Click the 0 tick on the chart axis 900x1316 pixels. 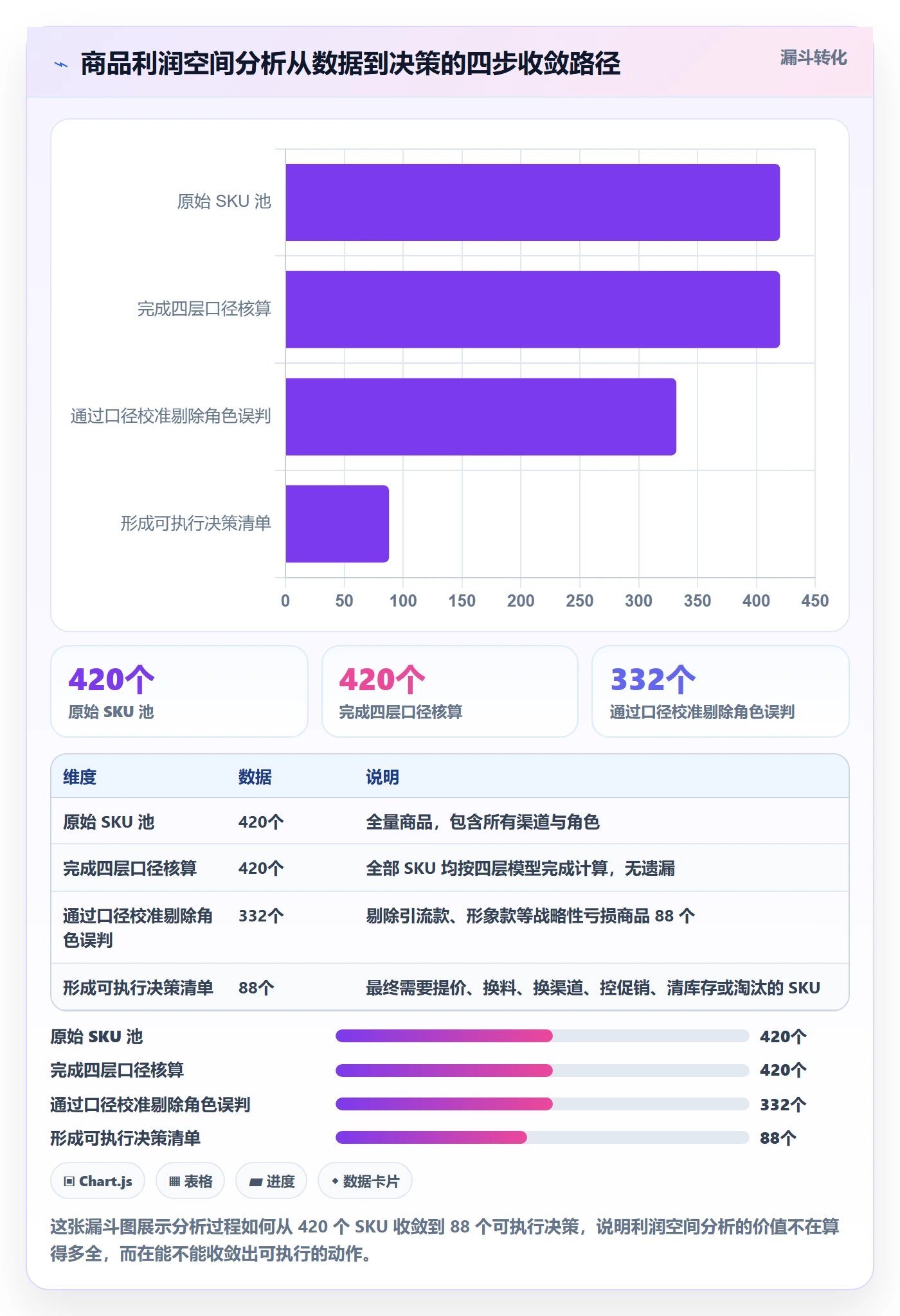point(285,601)
